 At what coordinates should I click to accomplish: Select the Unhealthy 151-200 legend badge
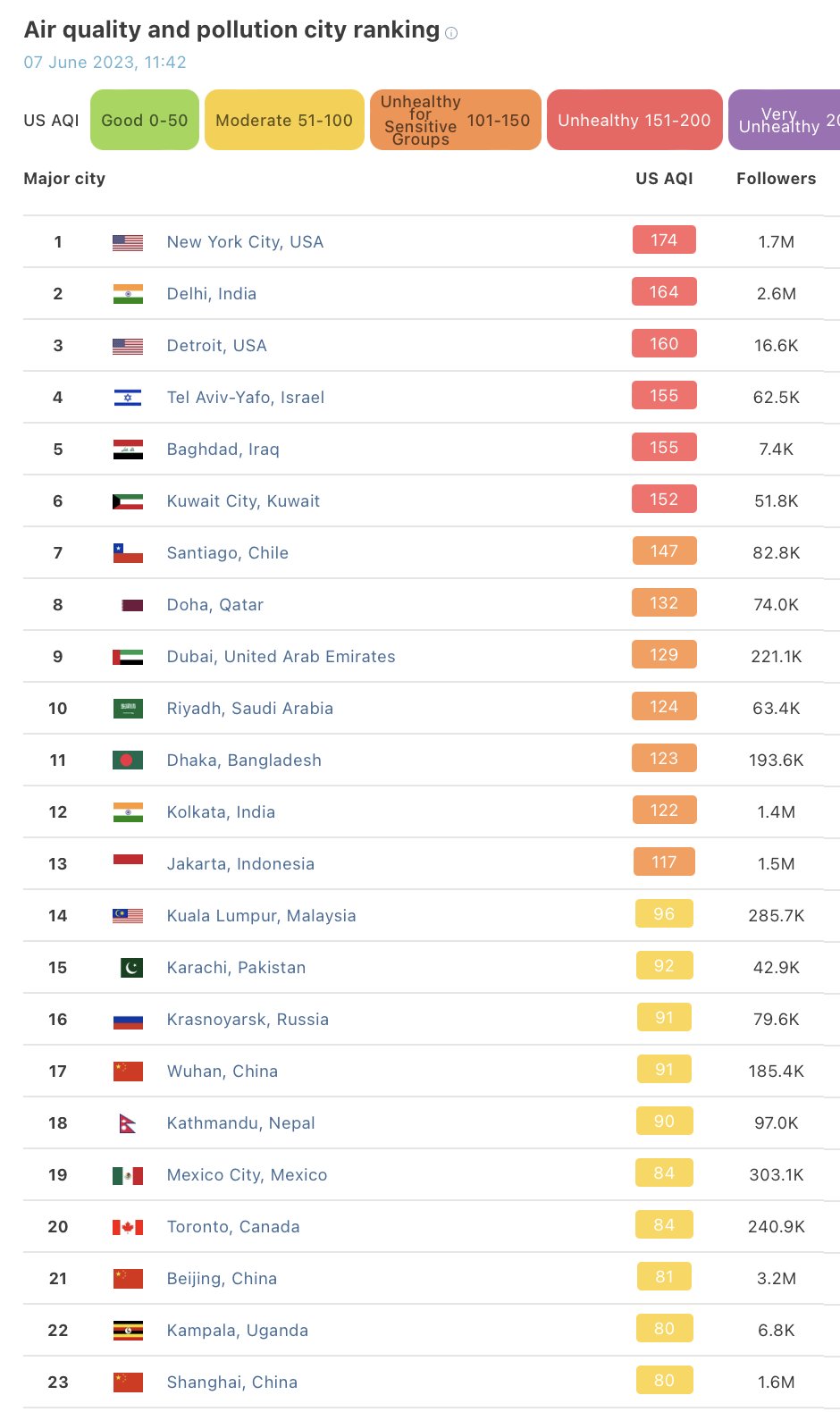point(634,120)
